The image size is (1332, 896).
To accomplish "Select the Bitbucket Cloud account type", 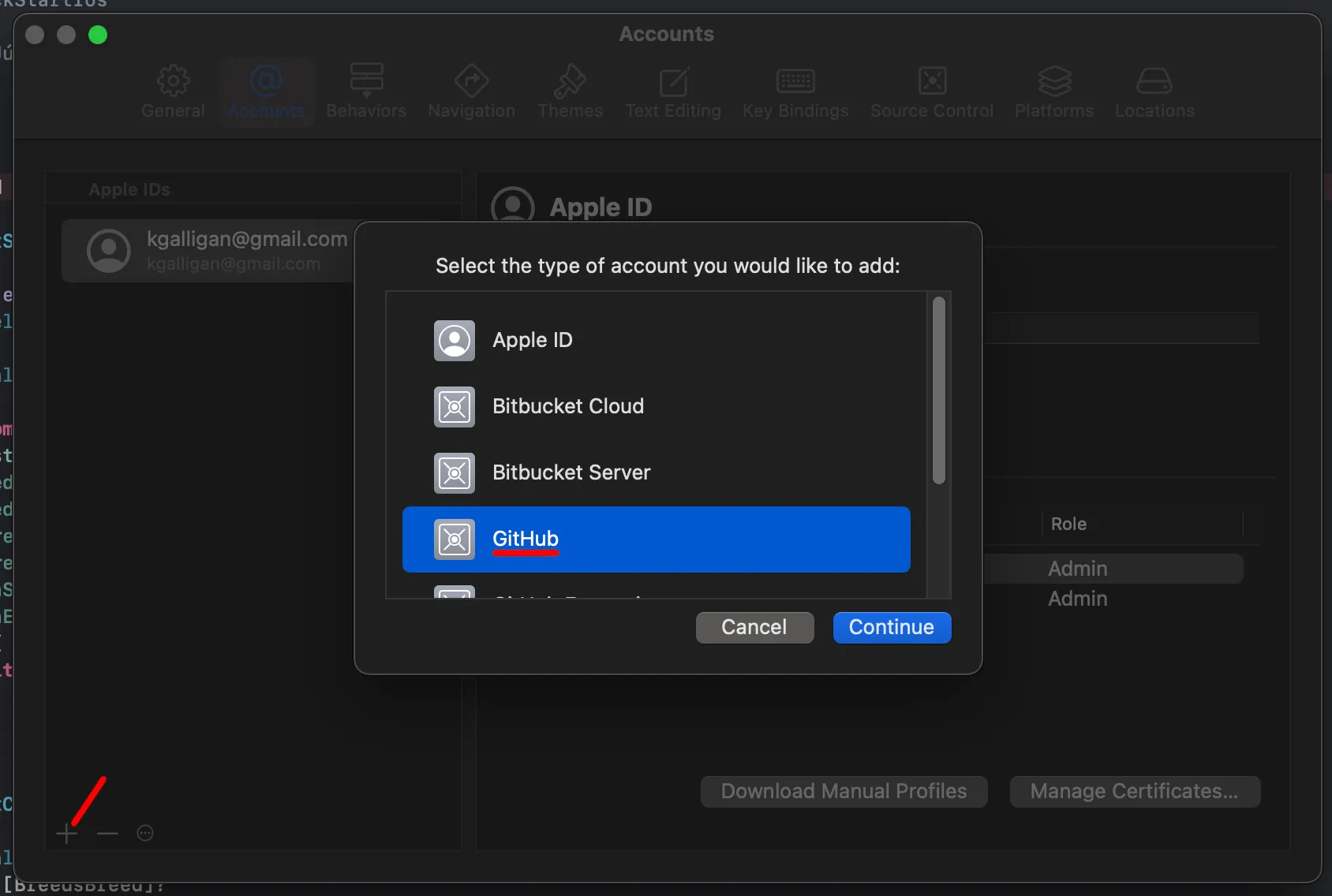I will 656,407.
